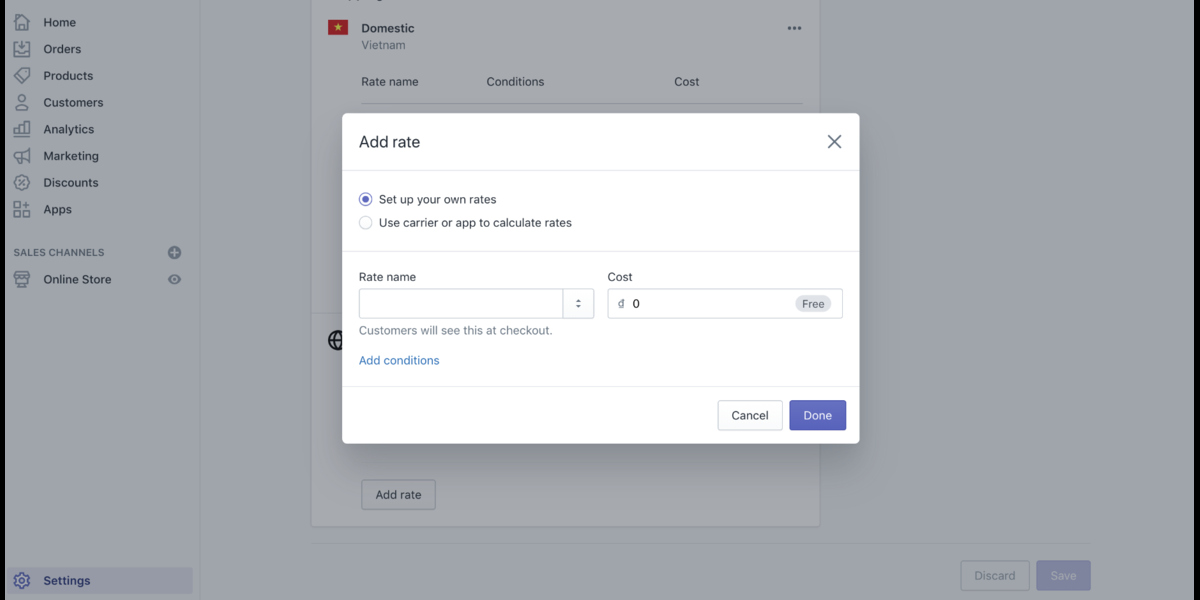Navigate to Orders in the sidebar
Image resolution: width=1200 pixels, height=600 pixels.
(x=22, y=48)
